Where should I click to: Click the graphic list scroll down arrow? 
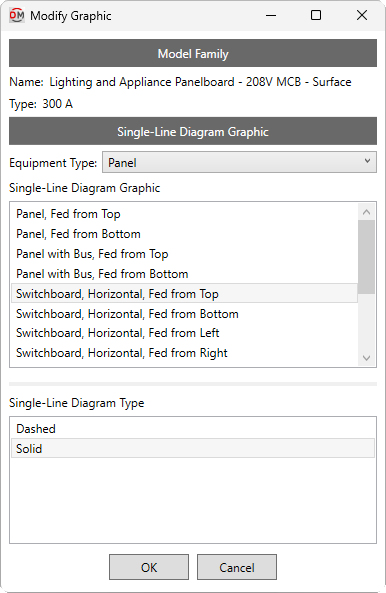pyautogui.click(x=366, y=358)
